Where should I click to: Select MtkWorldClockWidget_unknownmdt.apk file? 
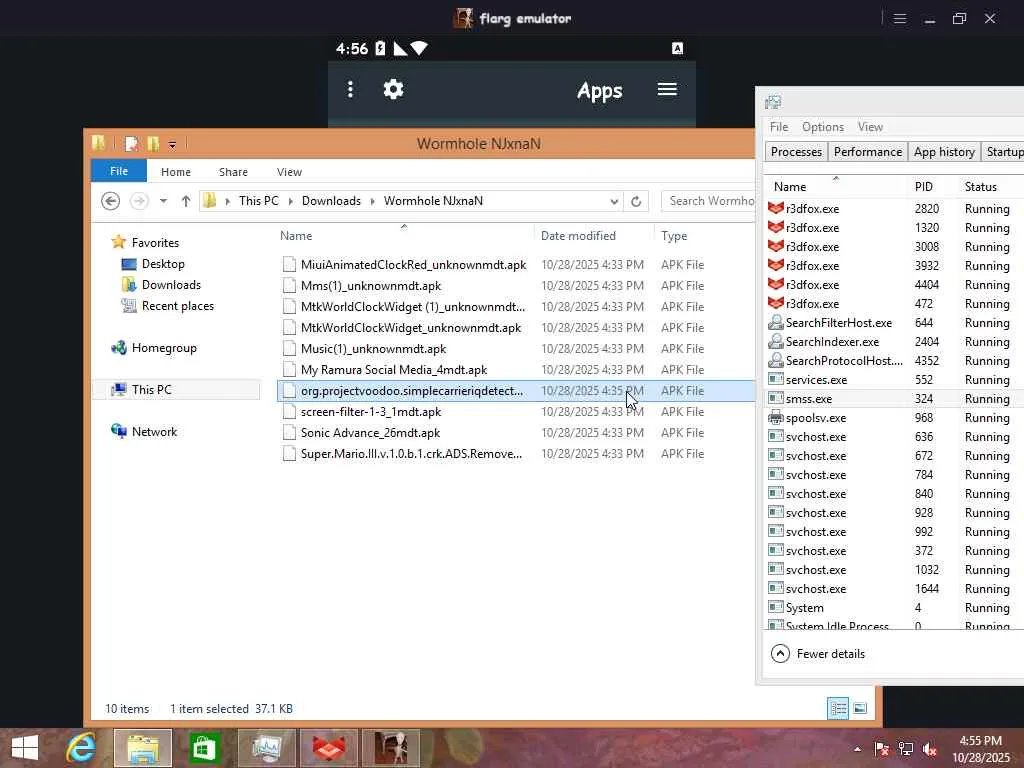point(516,327)
